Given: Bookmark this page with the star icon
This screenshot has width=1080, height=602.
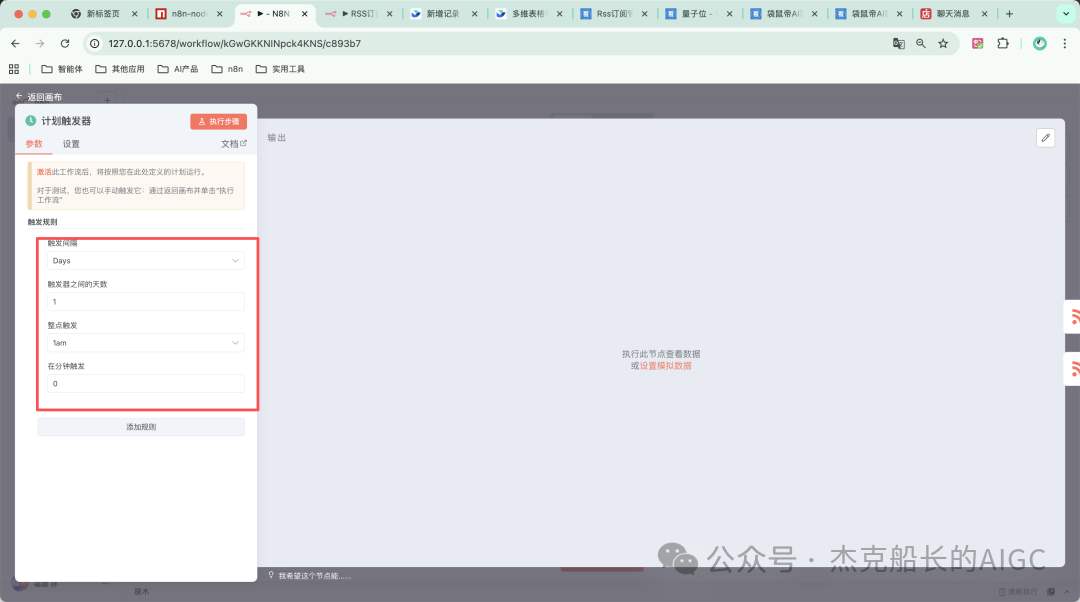Looking at the screenshot, I should point(943,43).
